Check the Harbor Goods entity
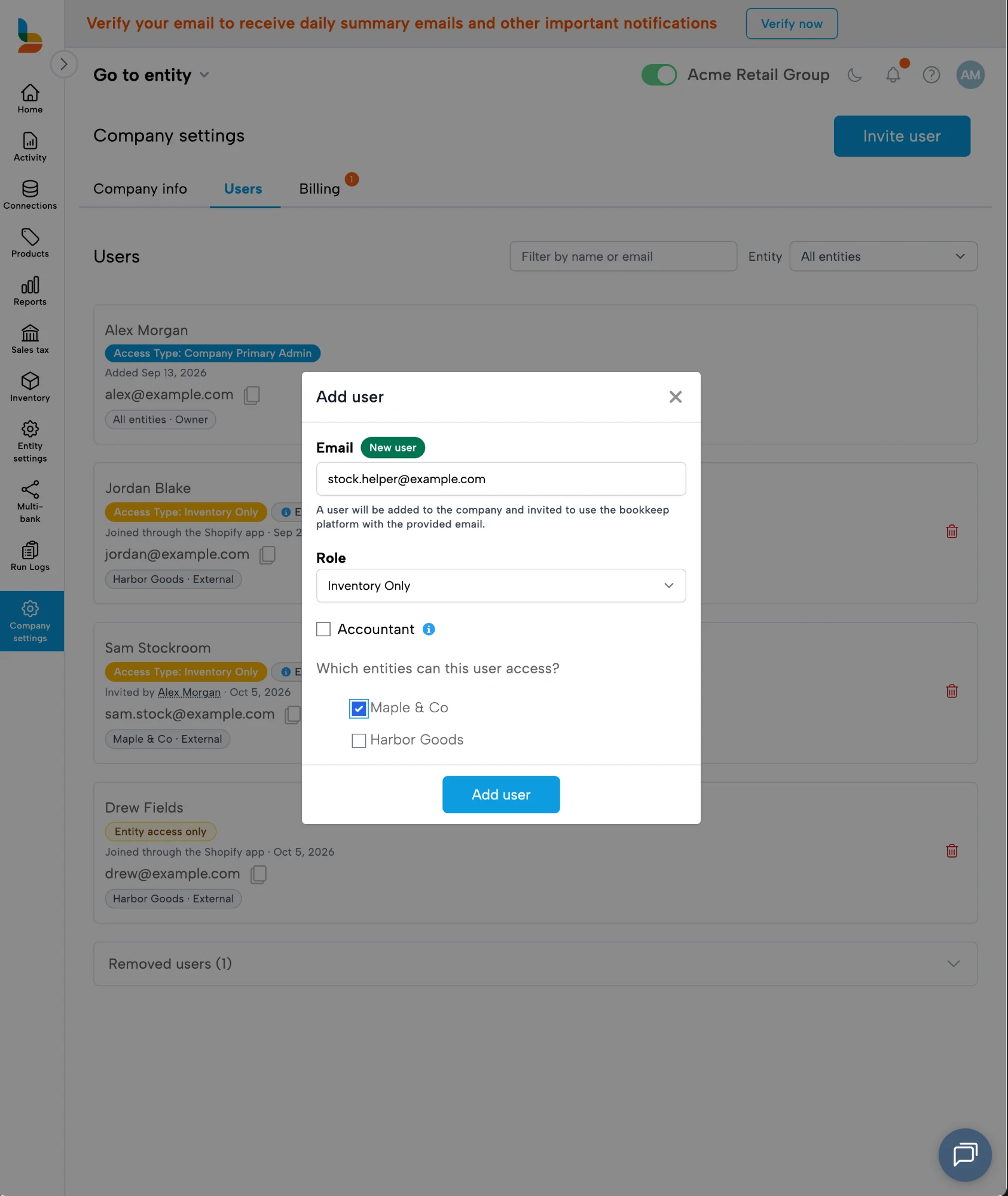Viewport: 1008px width, 1196px height. click(x=359, y=741)
